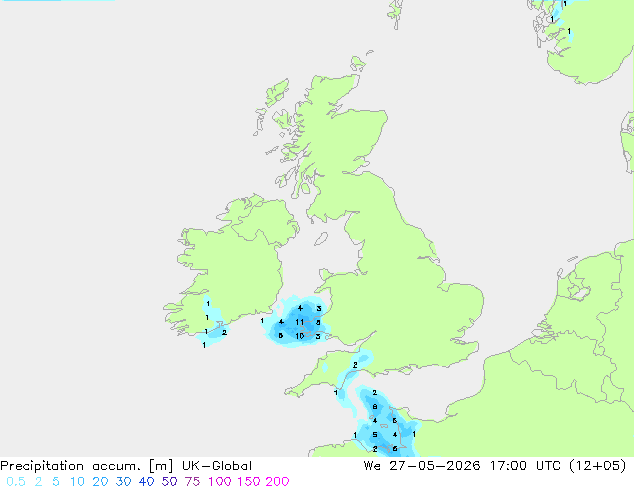This screenshot has height=490, width=634.
Task: Click the '2' value over southwest England
Action: coord(355,365)
